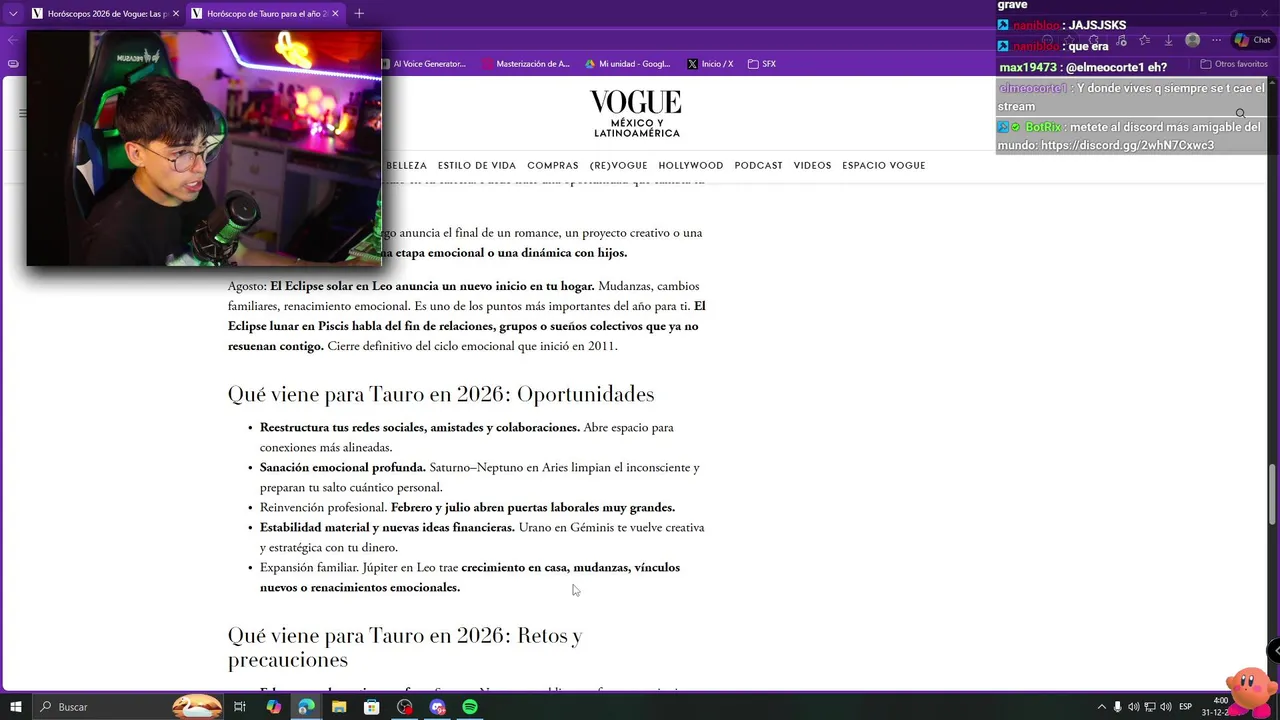Open Edge settings and more menu
1280x720 pixels.
(1216, 40)
